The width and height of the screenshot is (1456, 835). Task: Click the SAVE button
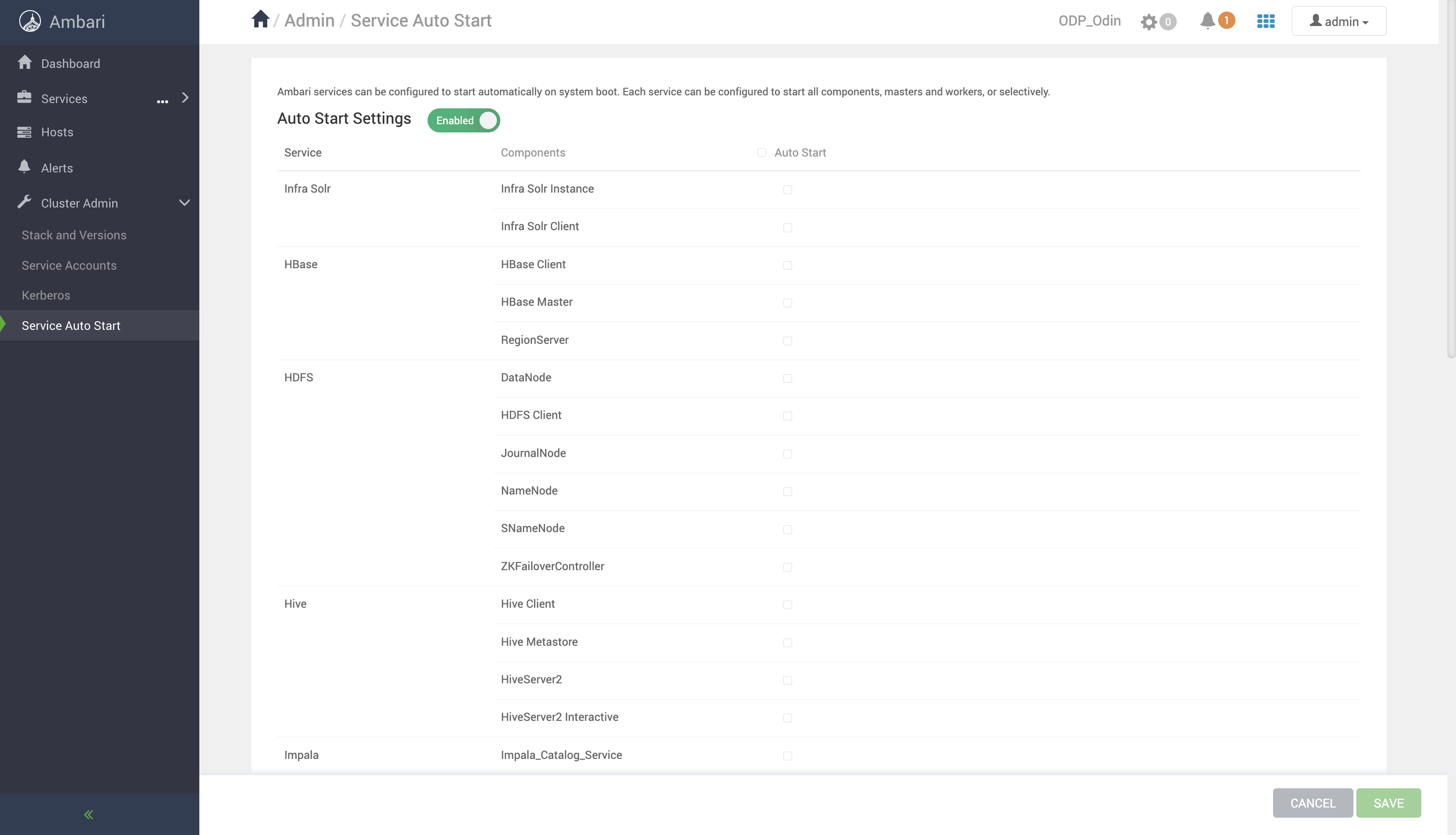[1389, 803]
